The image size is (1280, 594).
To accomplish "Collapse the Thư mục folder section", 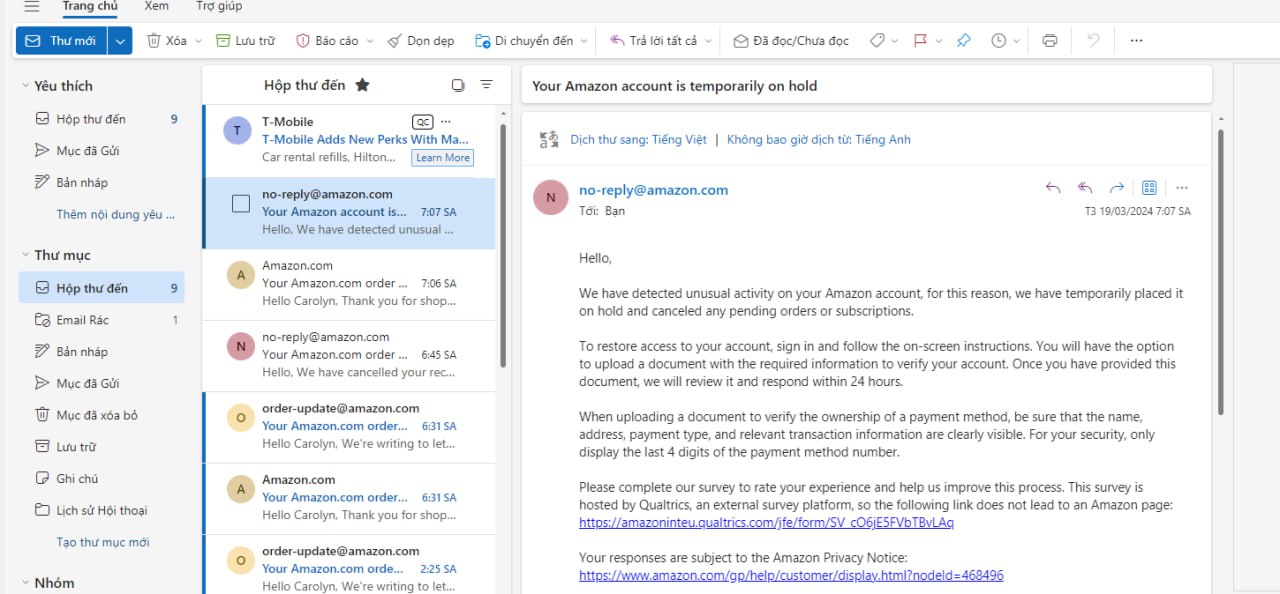I will click(25, 255).
